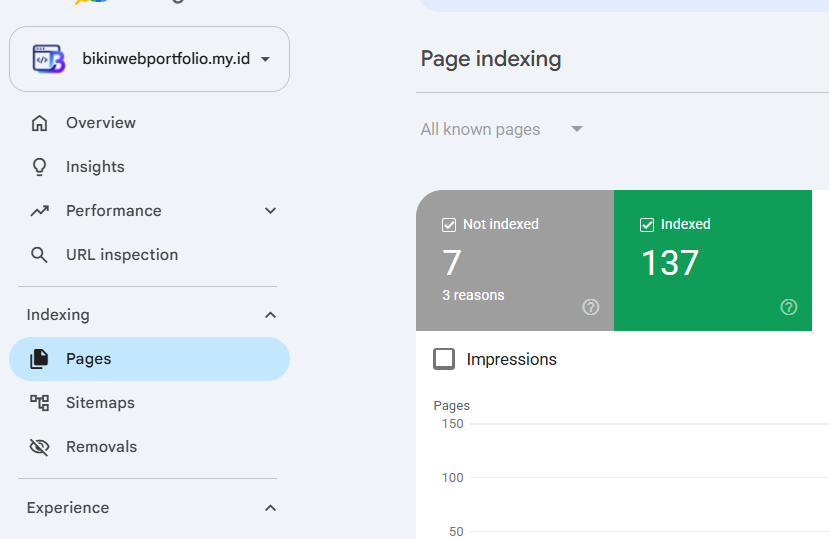
Task: Collapse the Indexing section chevron
Action: [x=270, y=315]
